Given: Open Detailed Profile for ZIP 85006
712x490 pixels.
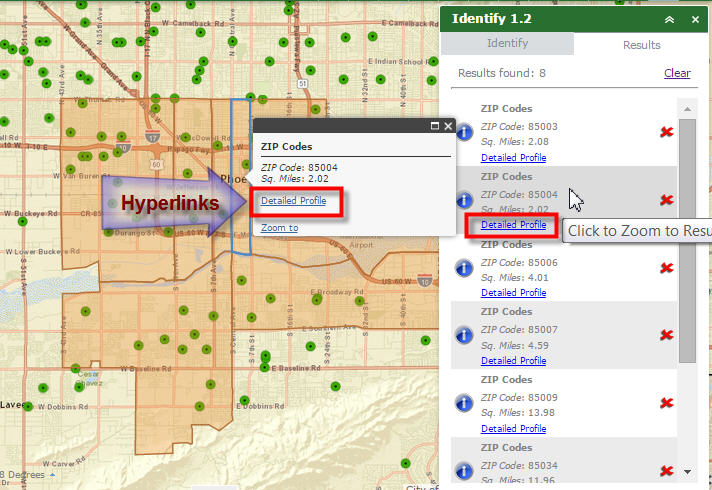Looking at the screenshot, I should [x=513, y=293].
